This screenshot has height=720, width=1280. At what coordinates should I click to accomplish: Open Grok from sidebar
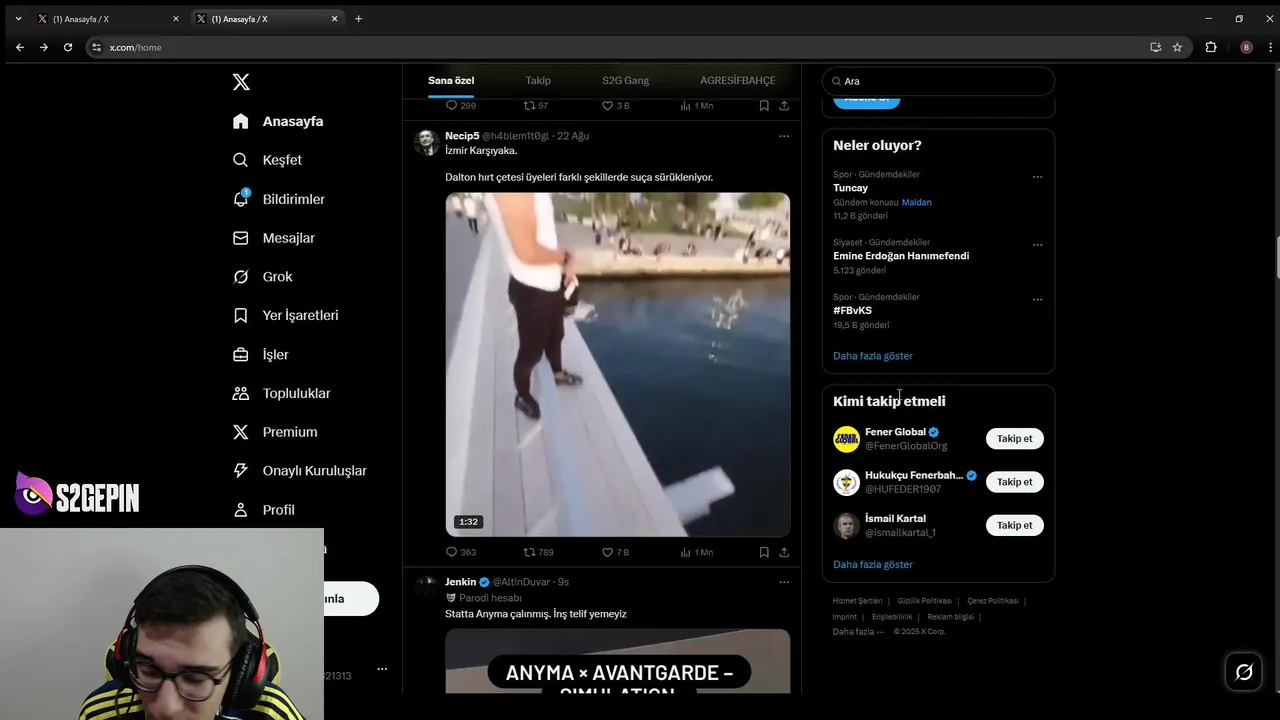tap(263, 277)
